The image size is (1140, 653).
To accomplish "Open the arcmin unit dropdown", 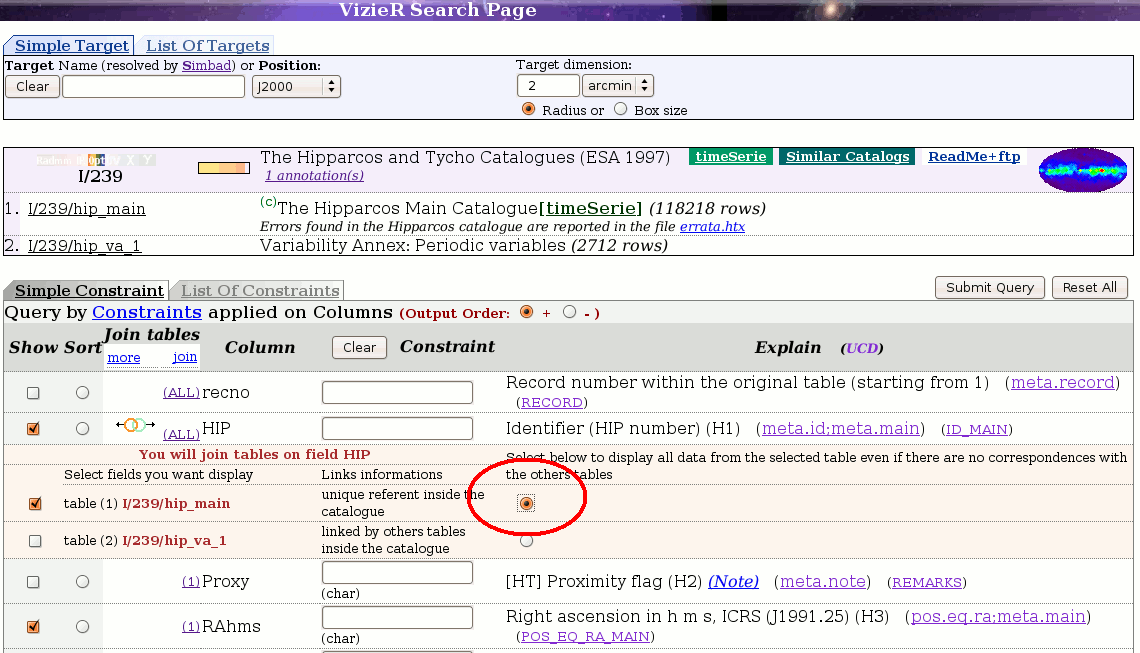I will [617, 86].
